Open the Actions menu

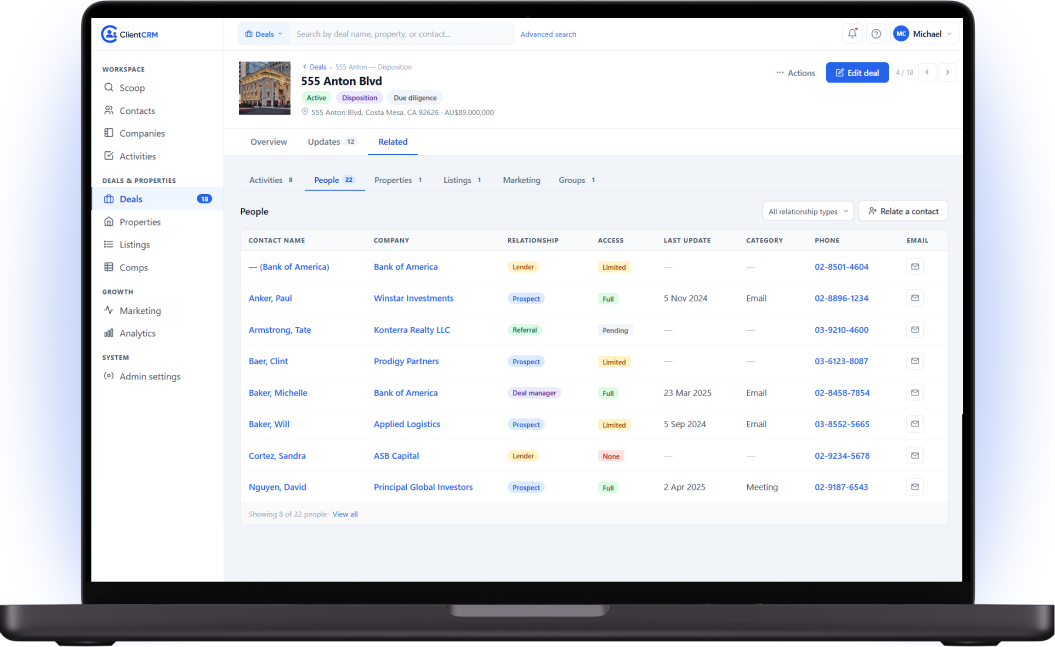coord(795,73)
